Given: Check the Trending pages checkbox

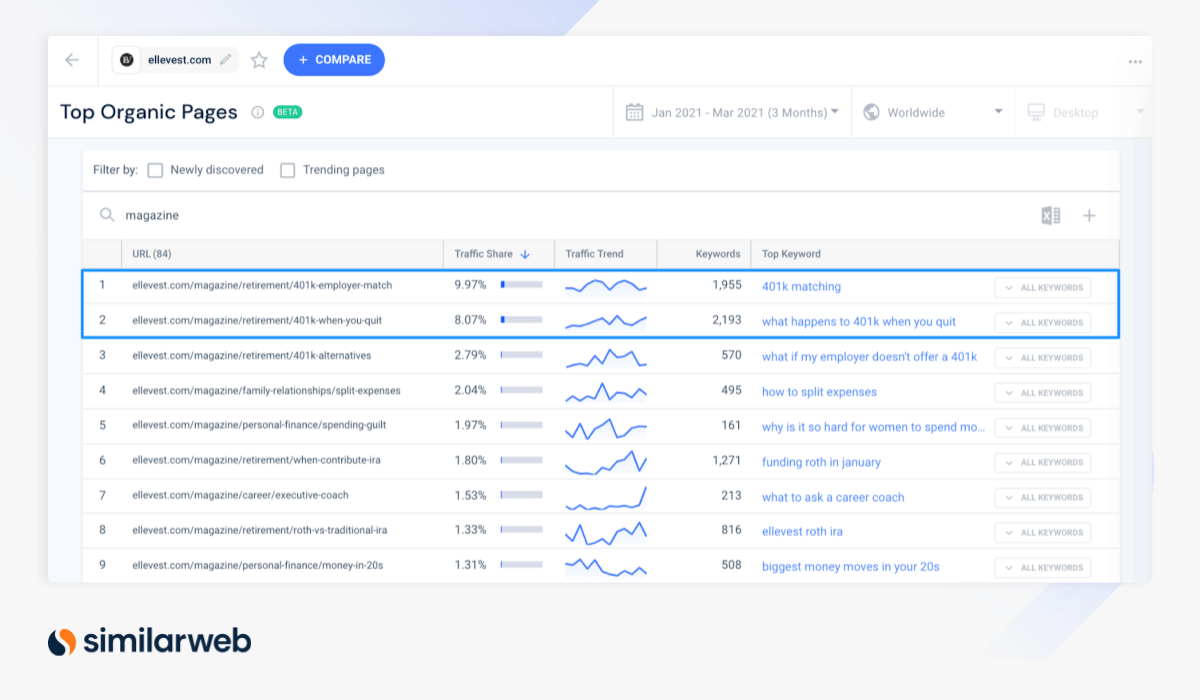Looking at the screenshot, I should click(x=287, y=170).
